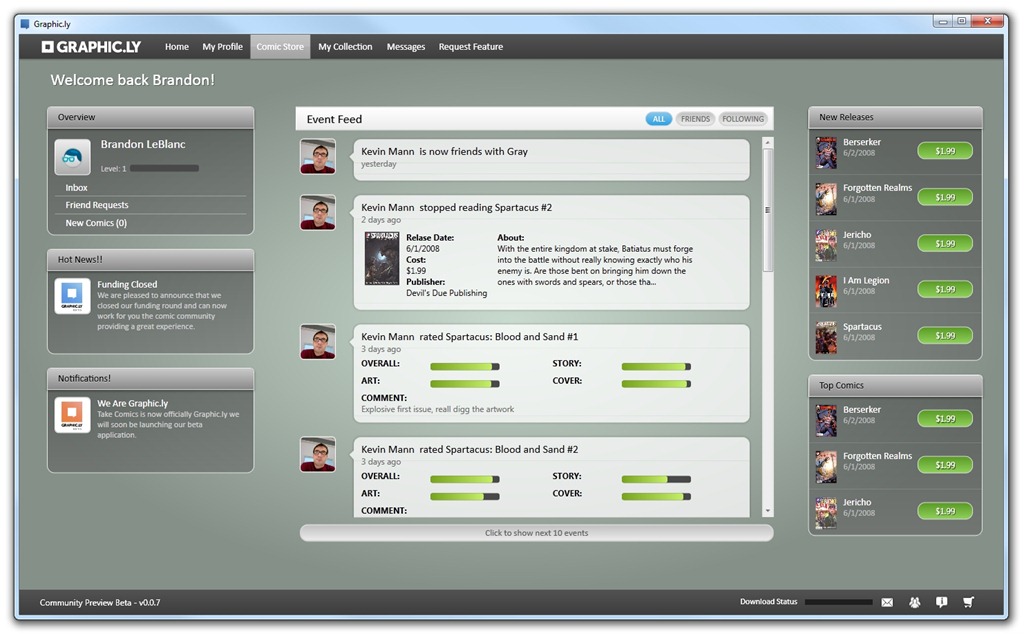Viewport: 1024px width, 636px height.
Task: Buy Forgotten Realms for $1.99 in New Releases
Action: pyautogui.click(x=945, y=197)
